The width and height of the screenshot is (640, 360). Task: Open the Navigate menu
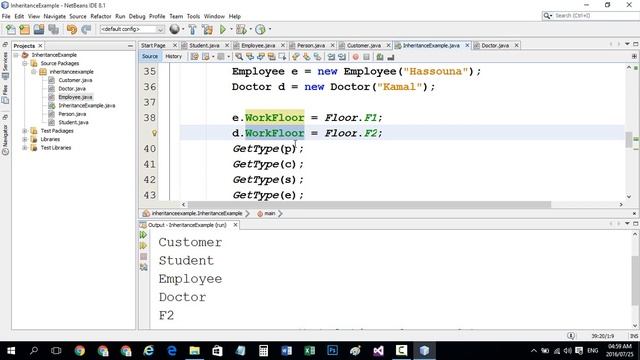(55, 16)
